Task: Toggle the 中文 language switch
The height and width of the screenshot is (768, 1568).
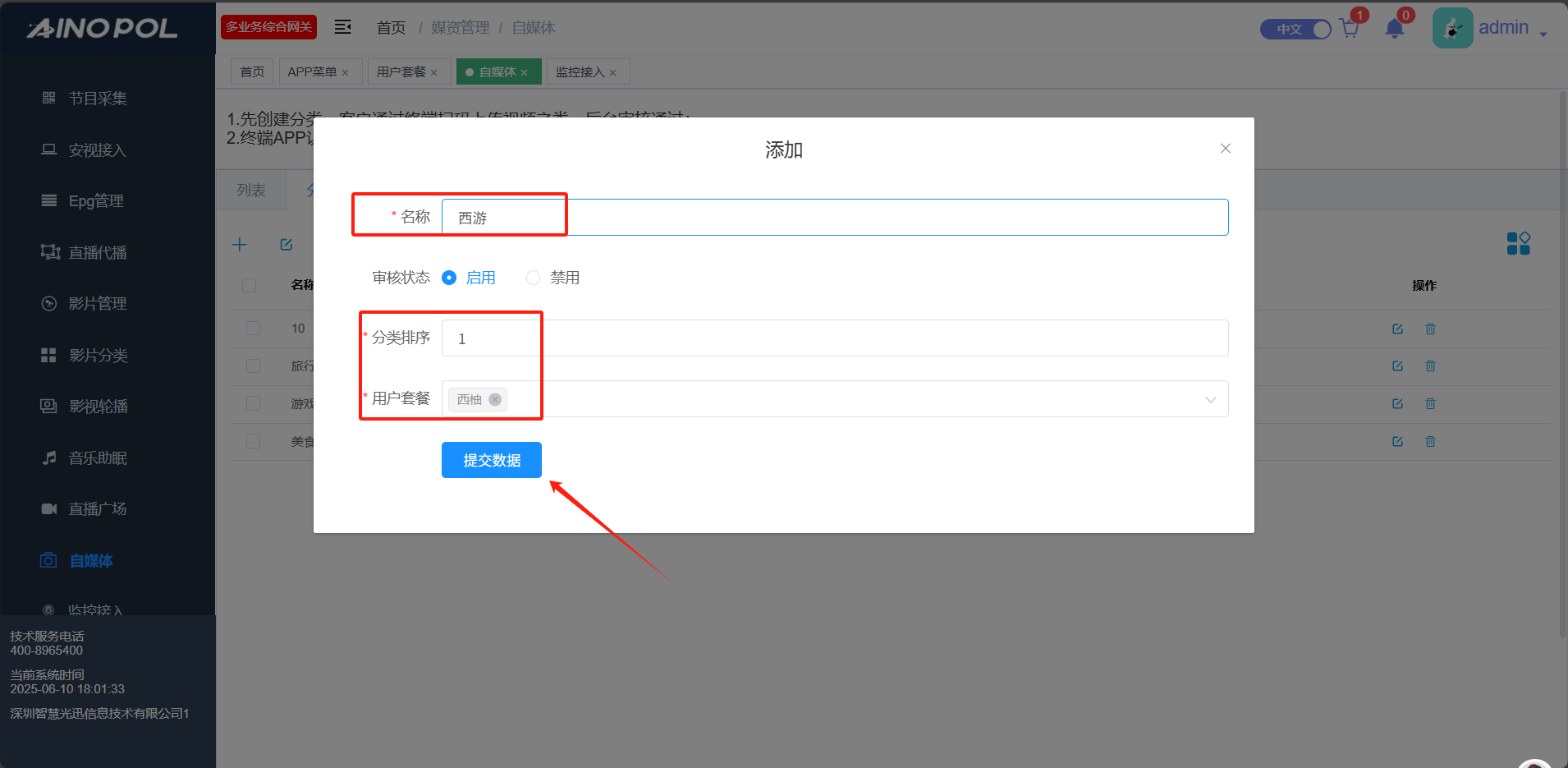Action: coord(1295,29)
